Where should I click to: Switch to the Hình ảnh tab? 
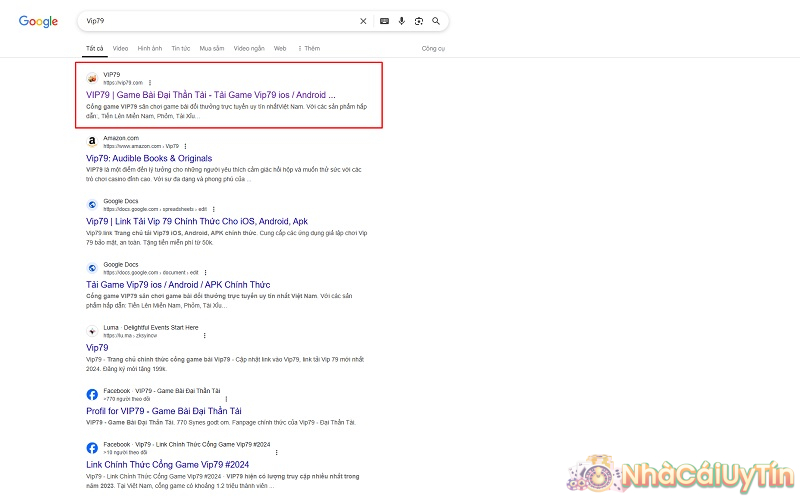pos(150,48)
